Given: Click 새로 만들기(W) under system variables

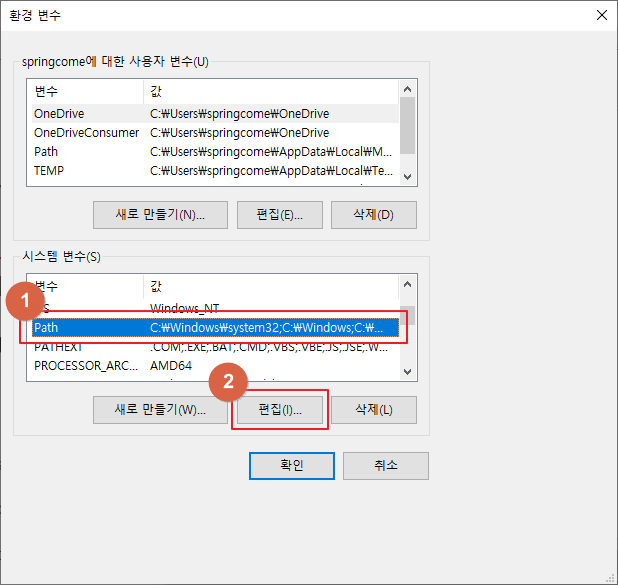Looking at the screenshot, I should (160, 409).
